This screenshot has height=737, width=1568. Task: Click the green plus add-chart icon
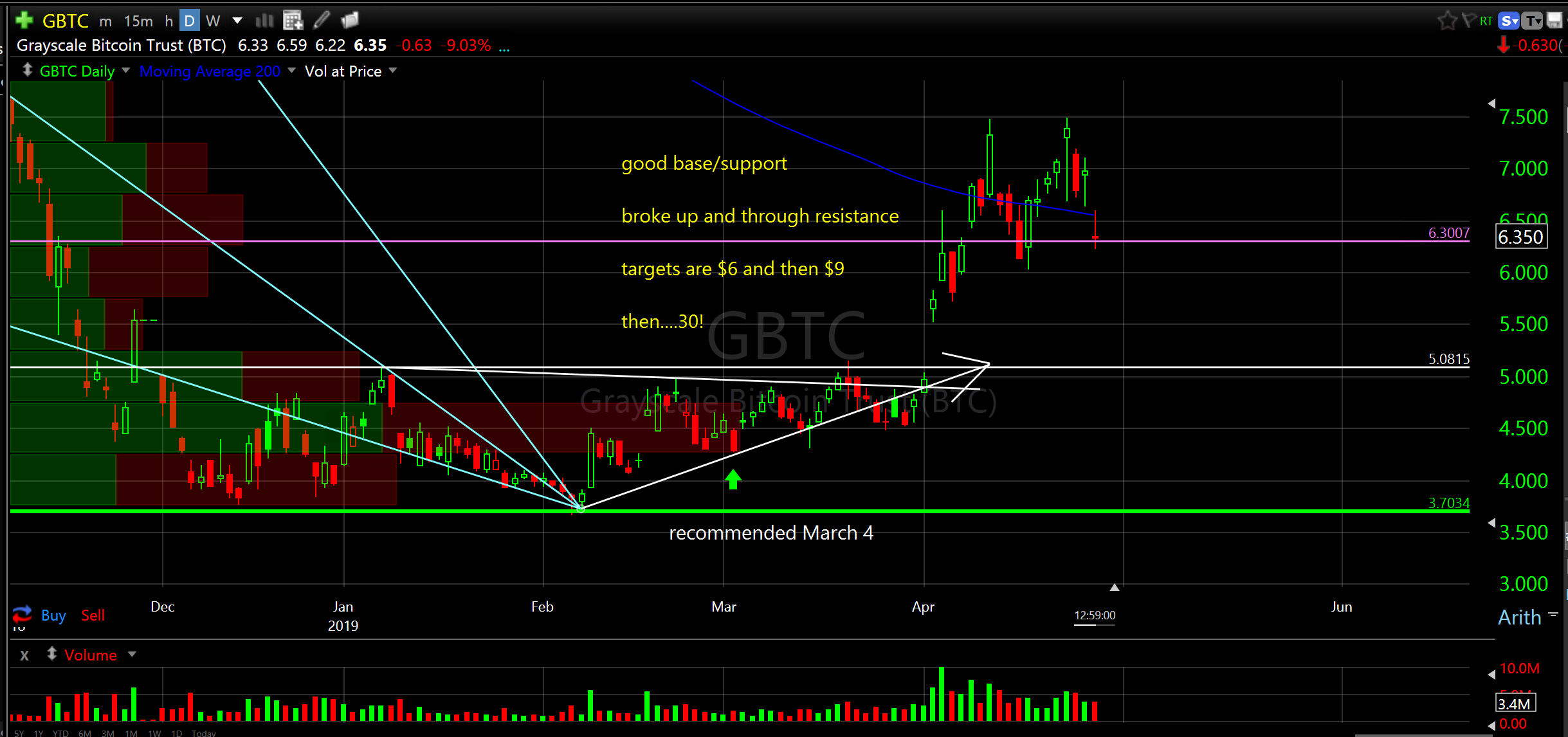pos(24,21)
